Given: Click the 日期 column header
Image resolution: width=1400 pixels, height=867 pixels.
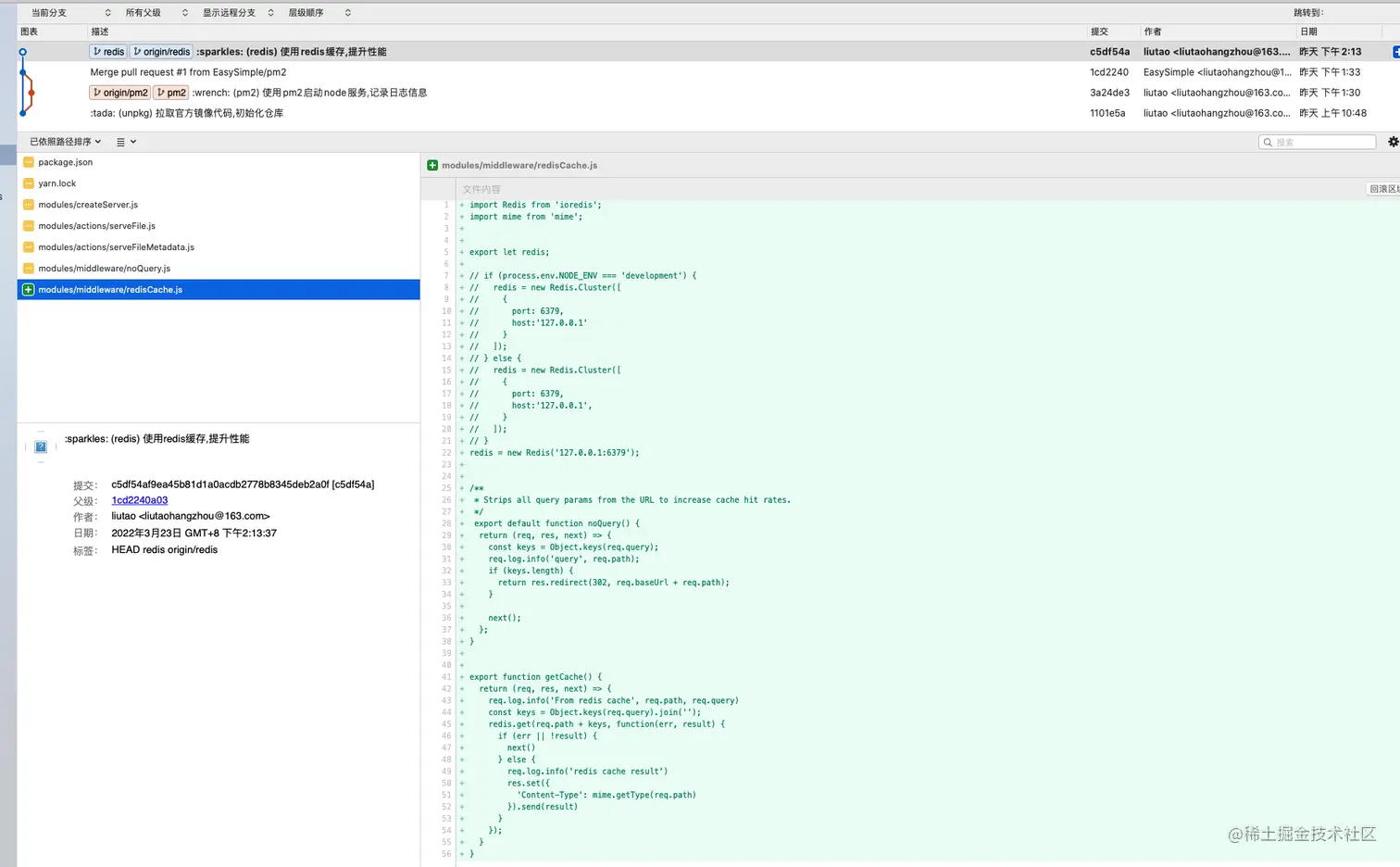Looking at the screenshot, I should pyautogui.click(x=1309, y=31).
